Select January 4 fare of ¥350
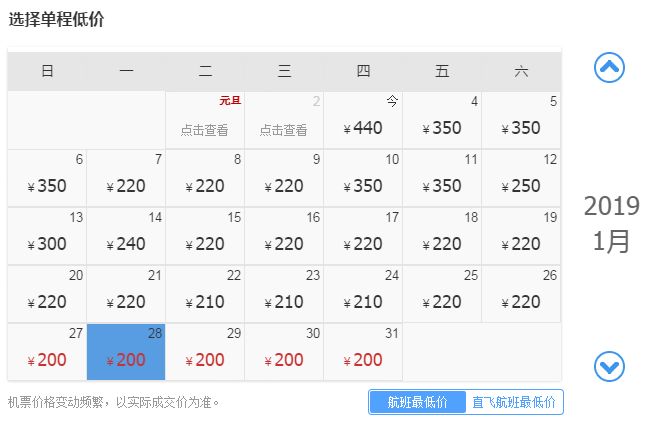The height and width of the screenshot is (429, 662). click(x=442, y=128)
